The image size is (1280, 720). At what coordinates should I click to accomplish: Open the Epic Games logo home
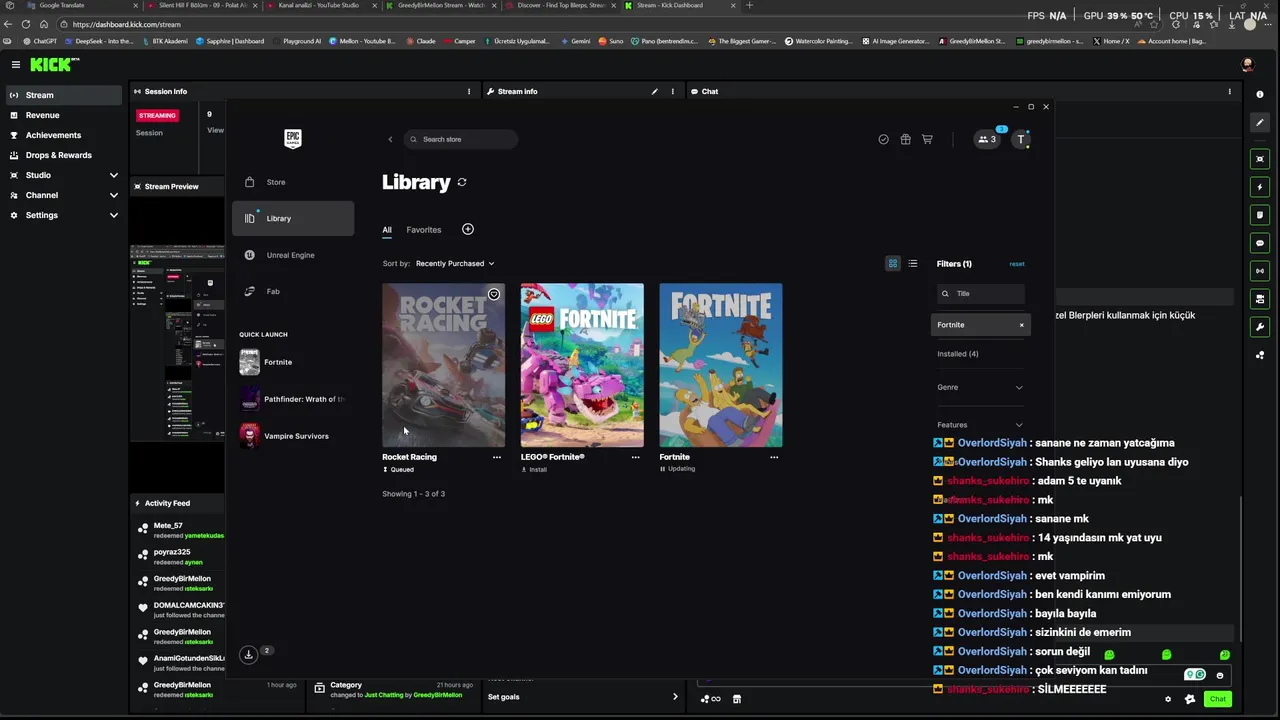[x=293, y=138]
